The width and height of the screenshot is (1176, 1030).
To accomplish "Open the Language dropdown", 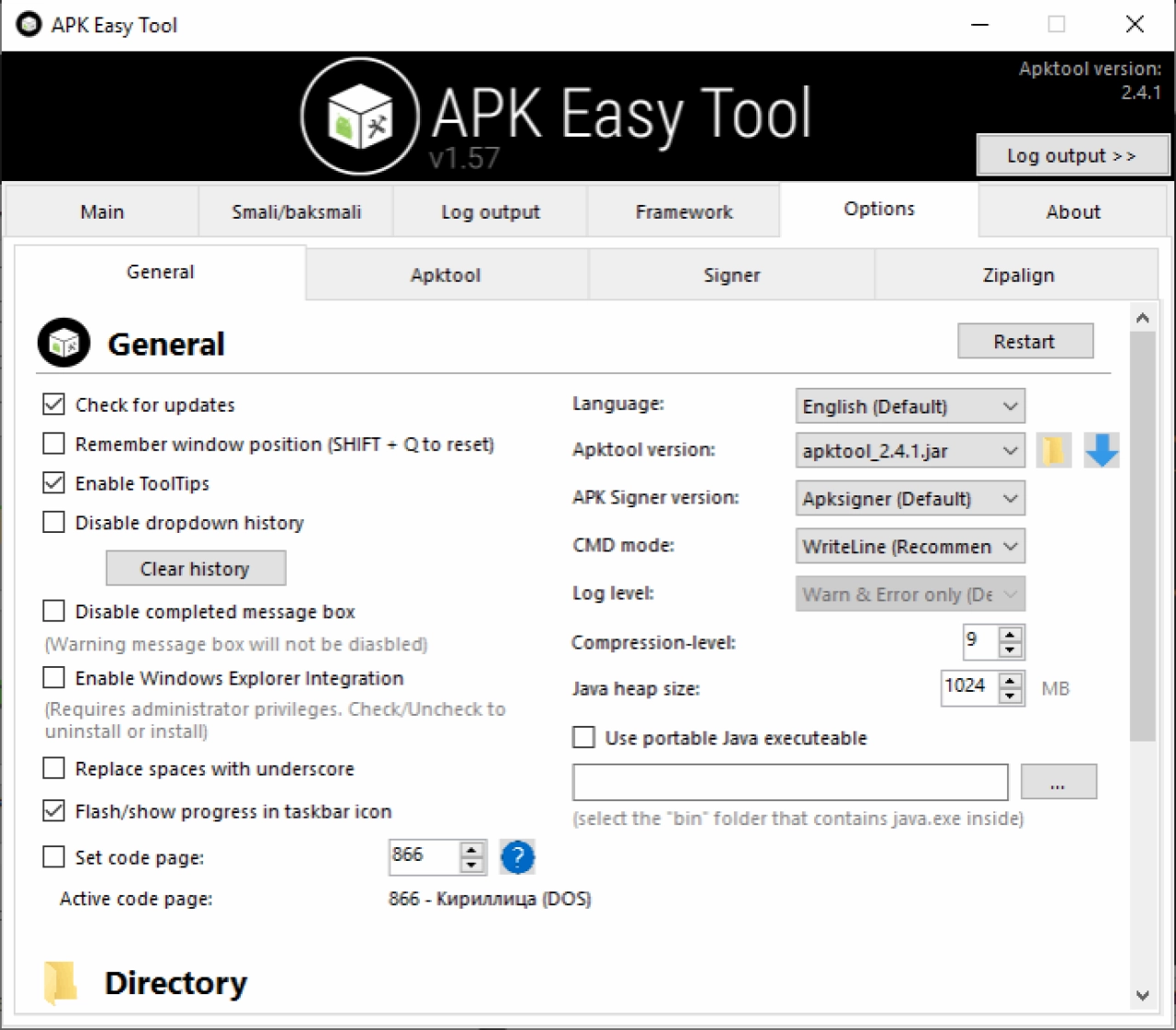I will [910, 406].
